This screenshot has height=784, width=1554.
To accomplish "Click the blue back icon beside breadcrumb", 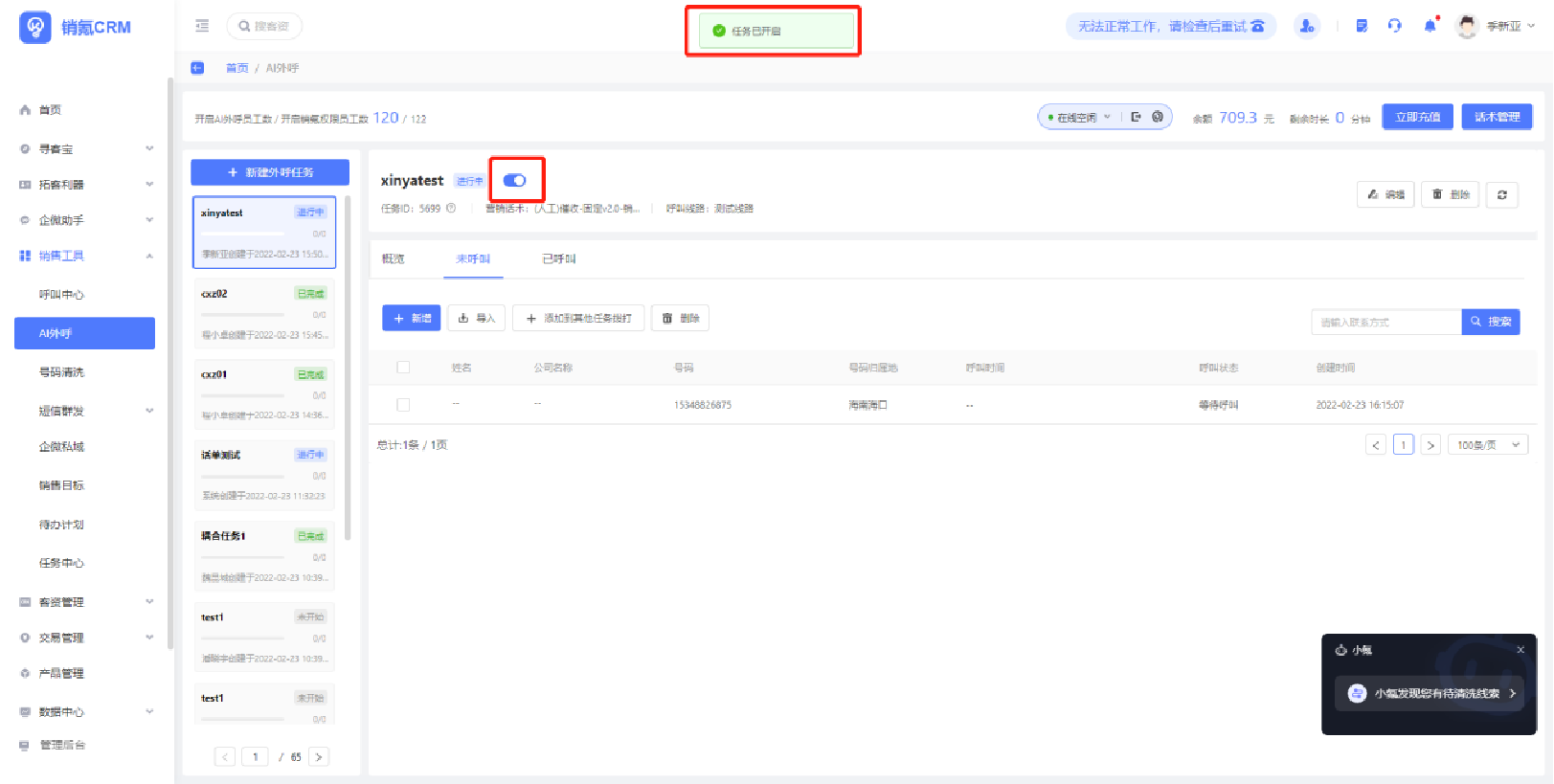I will [197, 68].
